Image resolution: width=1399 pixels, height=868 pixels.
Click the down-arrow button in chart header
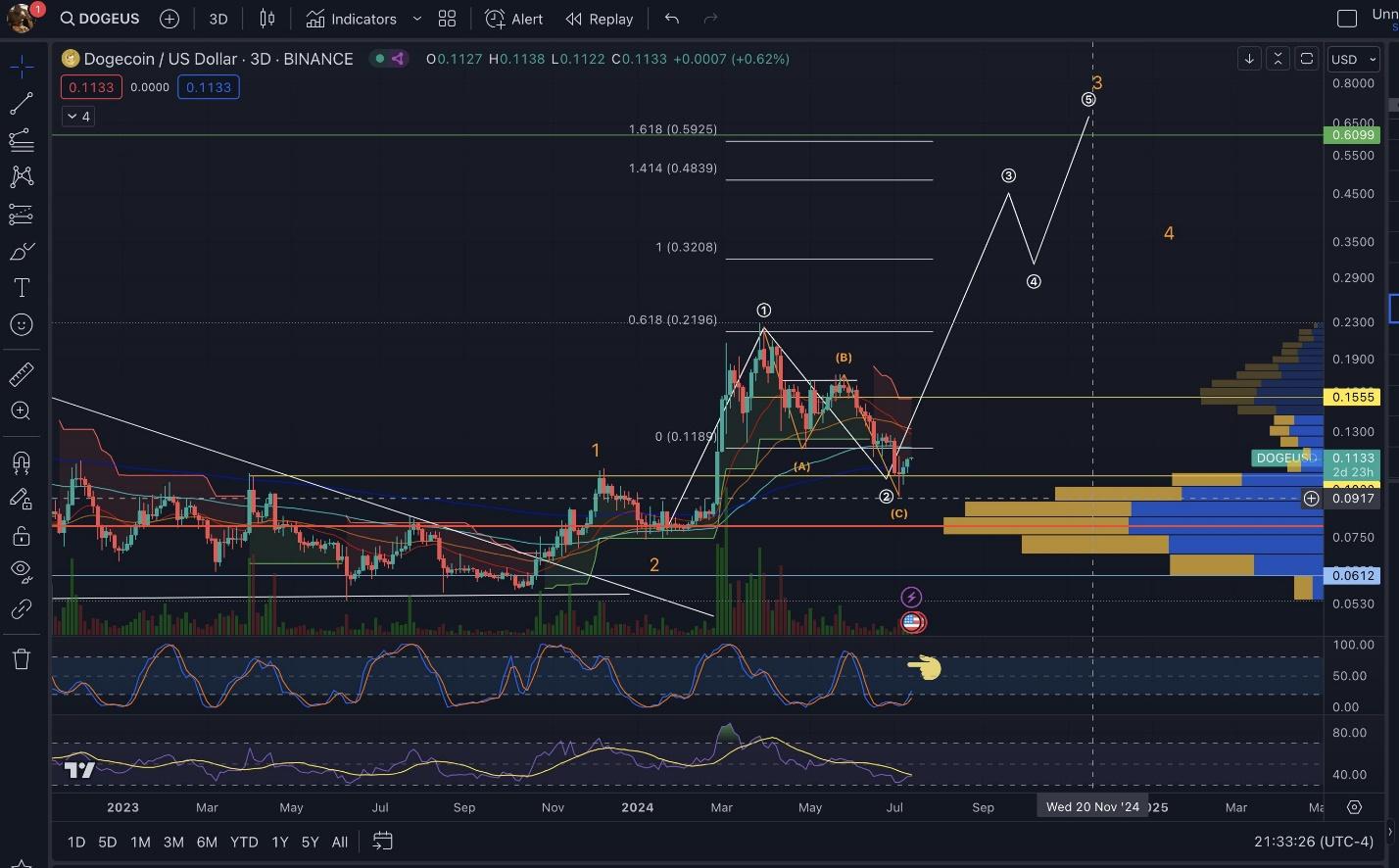tap(1249, 59)
